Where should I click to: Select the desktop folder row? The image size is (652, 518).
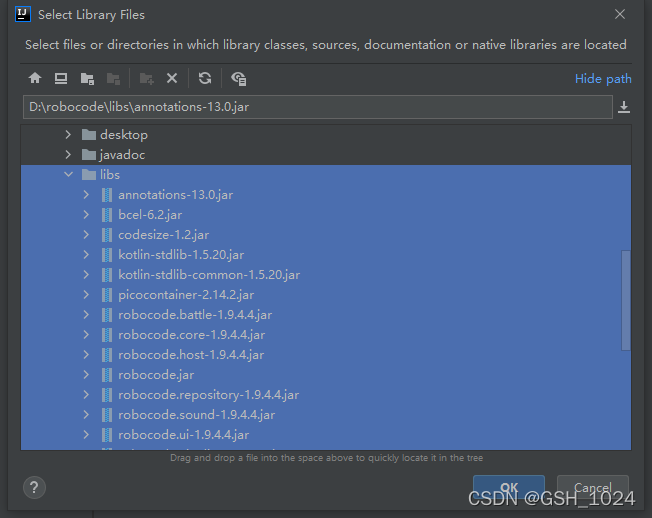(x=326, y=135)
